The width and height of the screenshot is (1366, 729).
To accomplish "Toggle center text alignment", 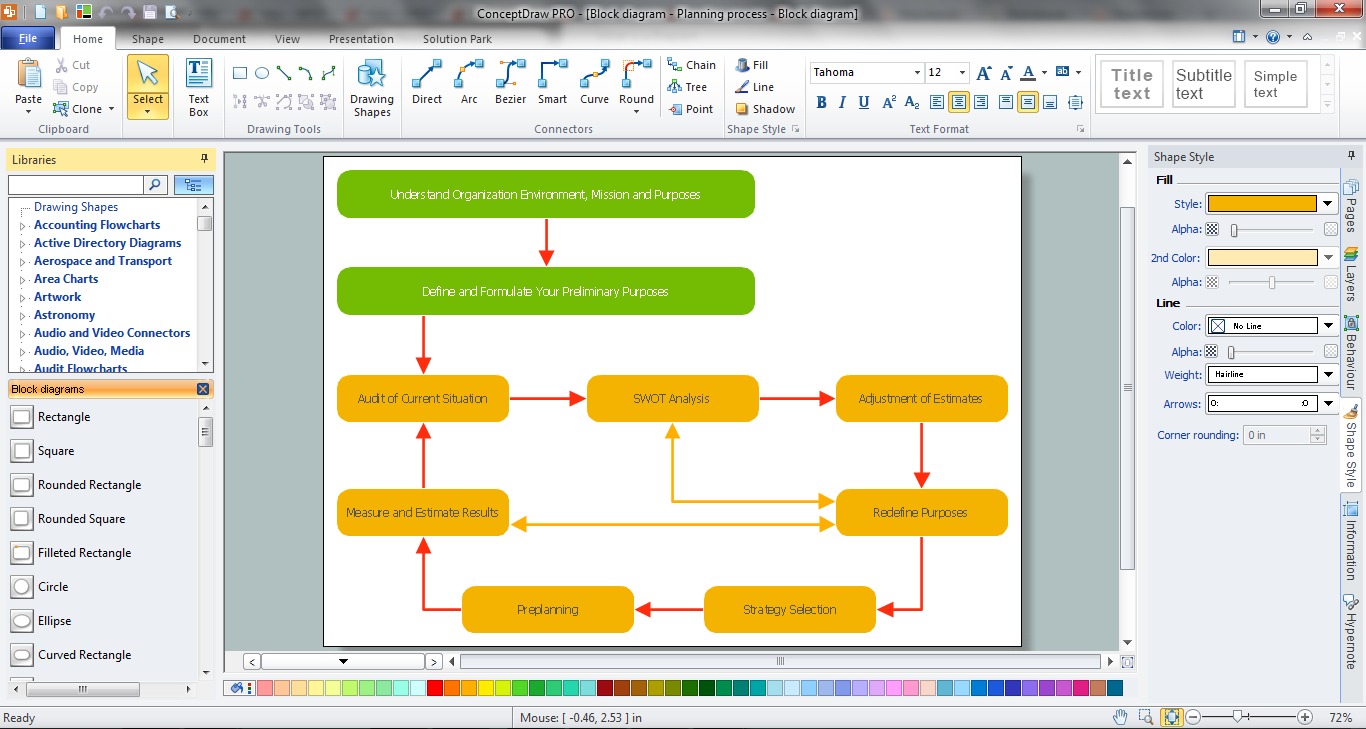I will (x=958, y=103).
